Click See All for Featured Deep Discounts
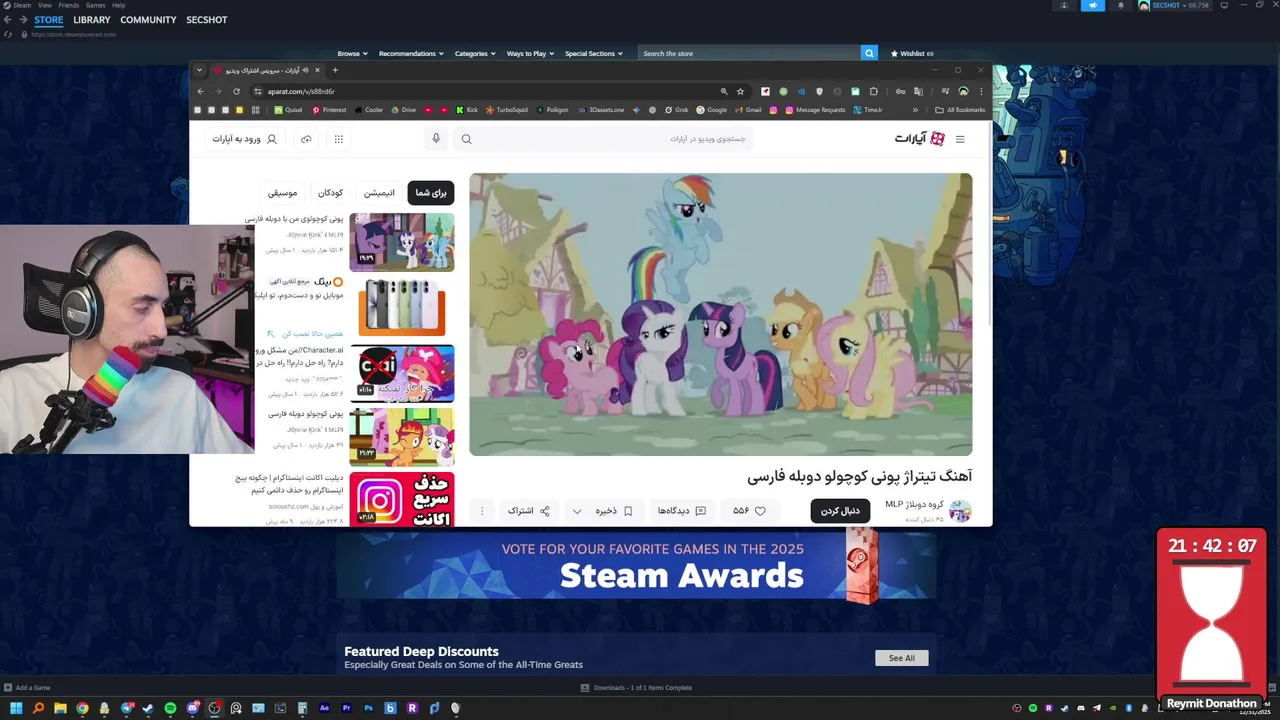 pyautogui.click(x=901, y=658)
